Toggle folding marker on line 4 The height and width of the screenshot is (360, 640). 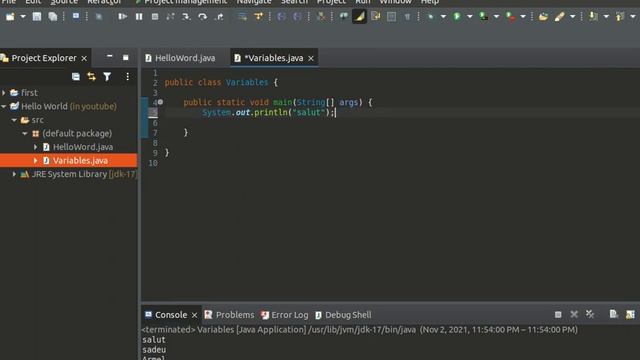click(160, 102)
